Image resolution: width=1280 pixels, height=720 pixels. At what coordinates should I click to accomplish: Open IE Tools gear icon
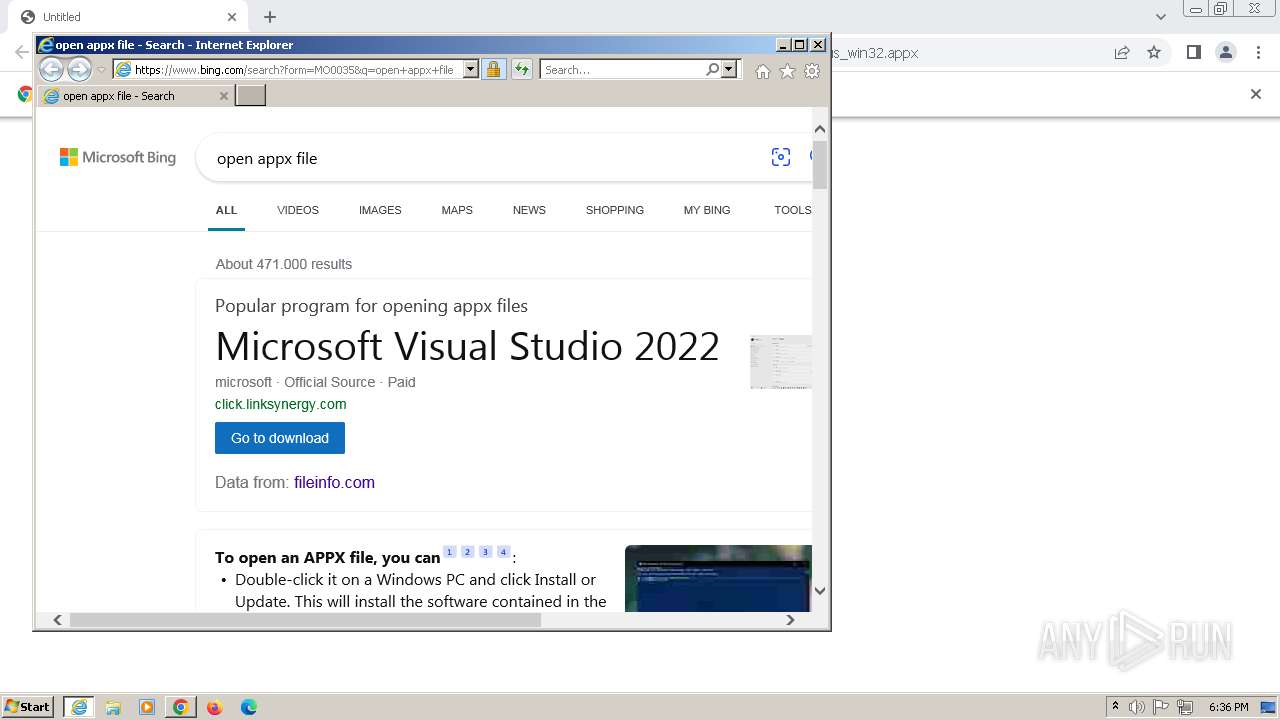[x=812, y=71]
